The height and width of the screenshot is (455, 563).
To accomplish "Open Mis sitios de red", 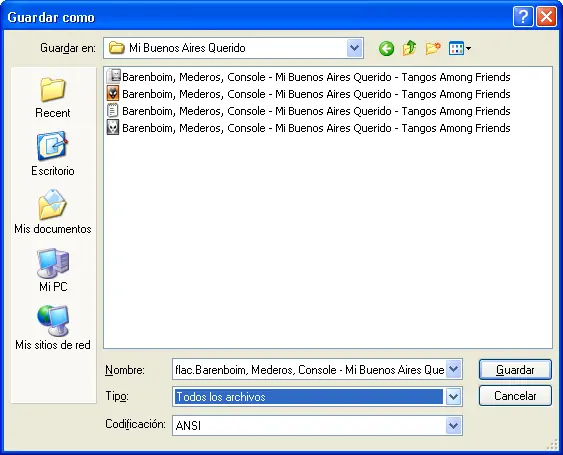I will point(53,328).
